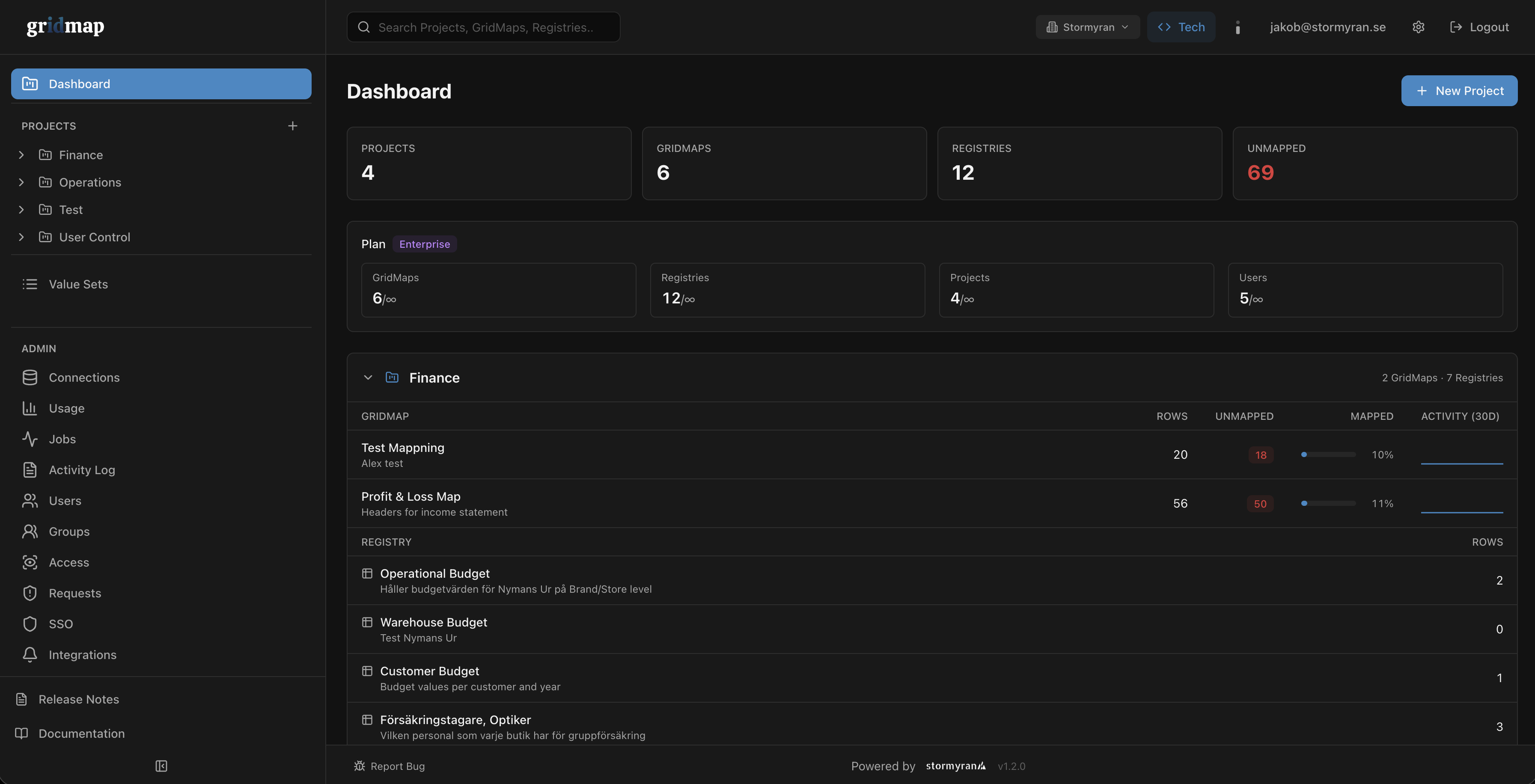Click the search magnifier icon
The width and height of the screenshot is (1535, 784).
point(363,27)
